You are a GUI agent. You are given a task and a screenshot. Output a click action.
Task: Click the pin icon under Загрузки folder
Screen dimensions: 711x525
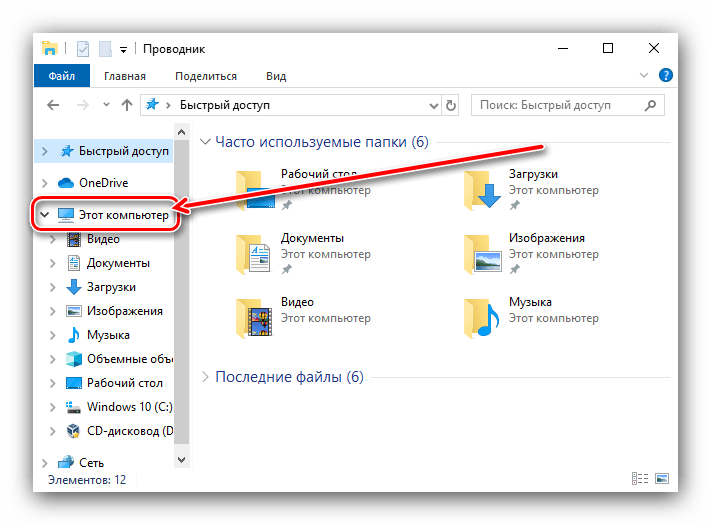[514, 205]
